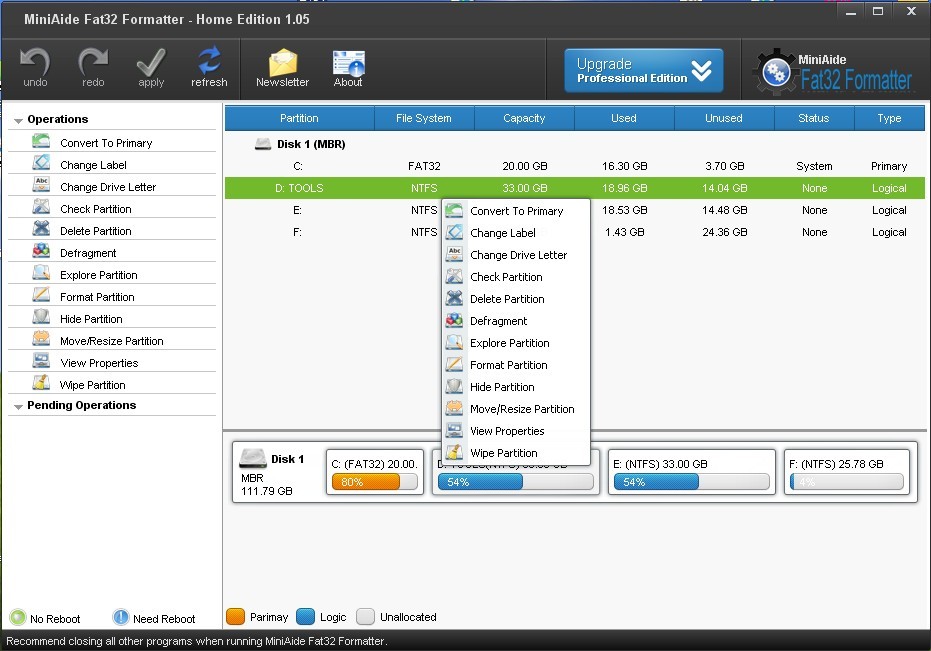Click the C: (FAT32) 80% usage bar
This screenshot has height=651, width=931.
click(375, 482)
